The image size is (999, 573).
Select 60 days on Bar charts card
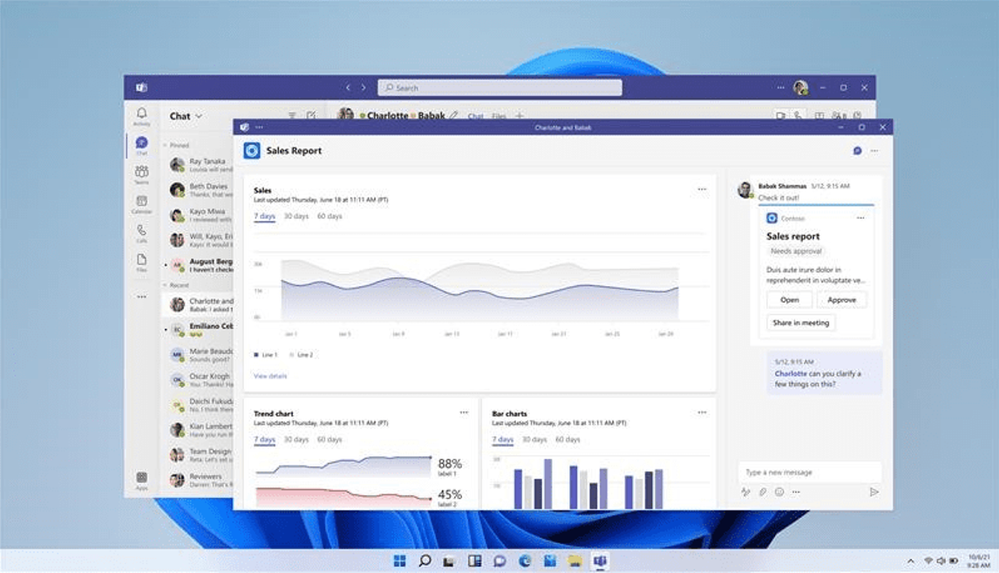point(568,440)
